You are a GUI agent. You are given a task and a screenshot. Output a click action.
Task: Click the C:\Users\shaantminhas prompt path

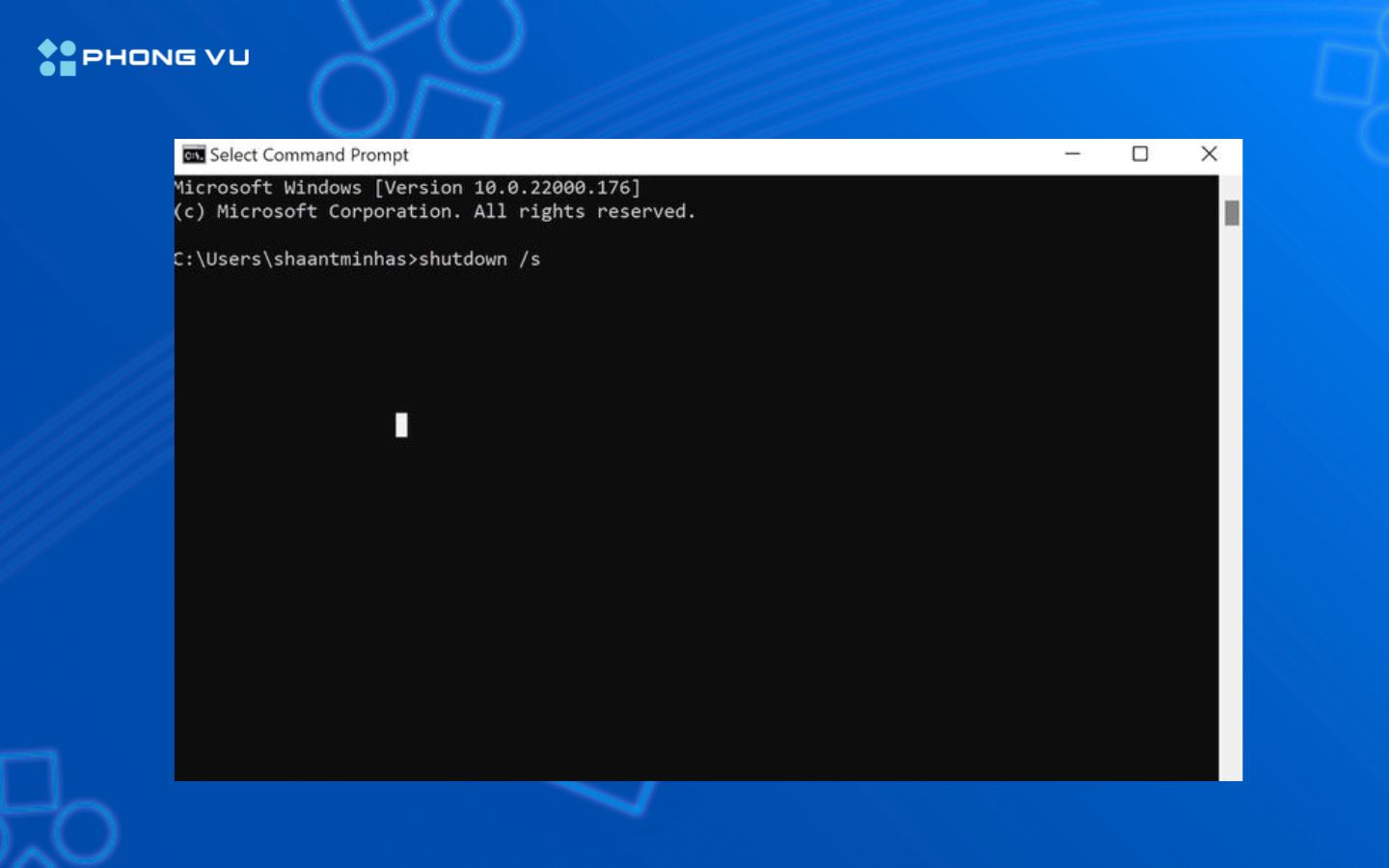click(291, 259)
